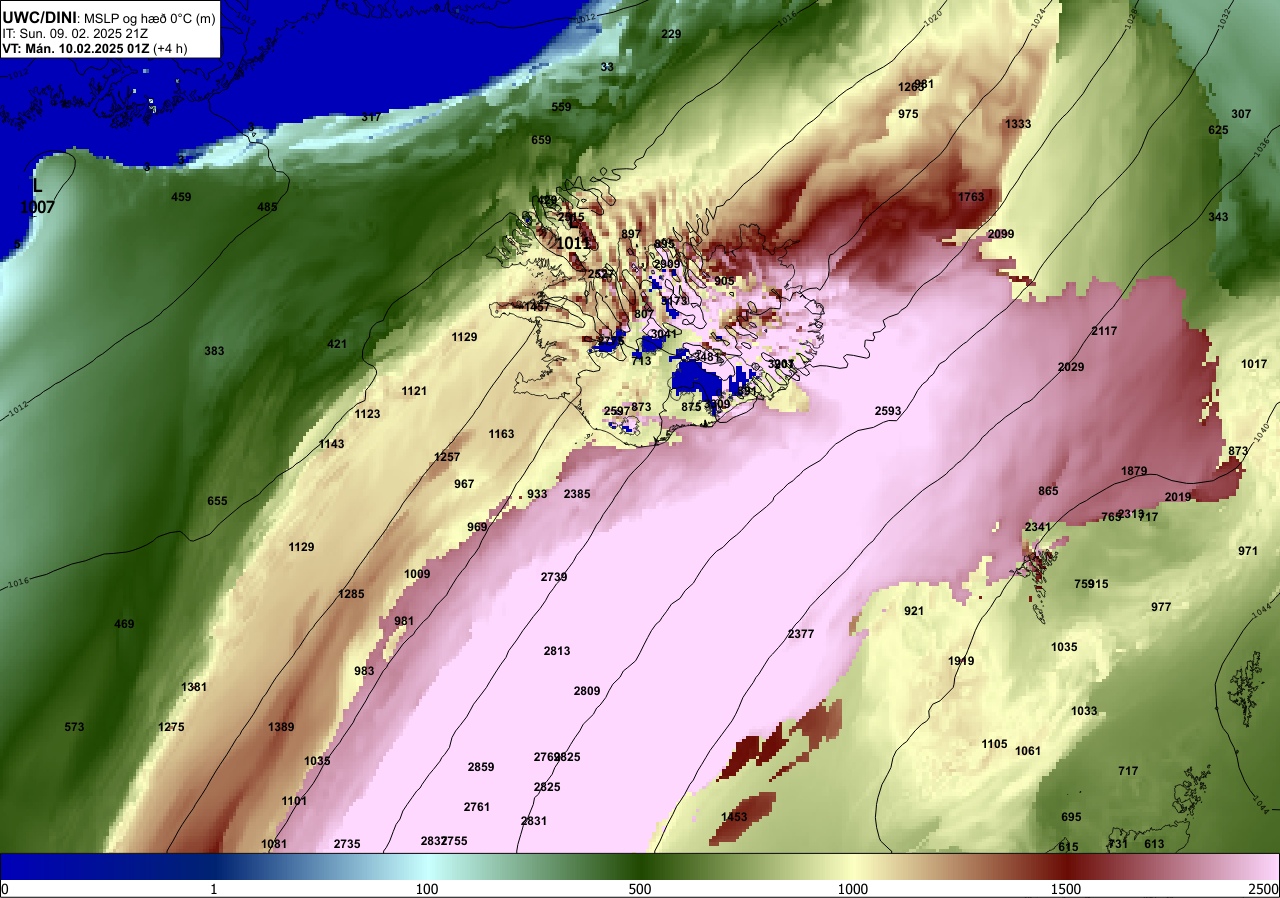Click the value 2739 on the map
The width and height of the screenshot is (1280, 898).
pyautogui.click(x=554, y=577)
